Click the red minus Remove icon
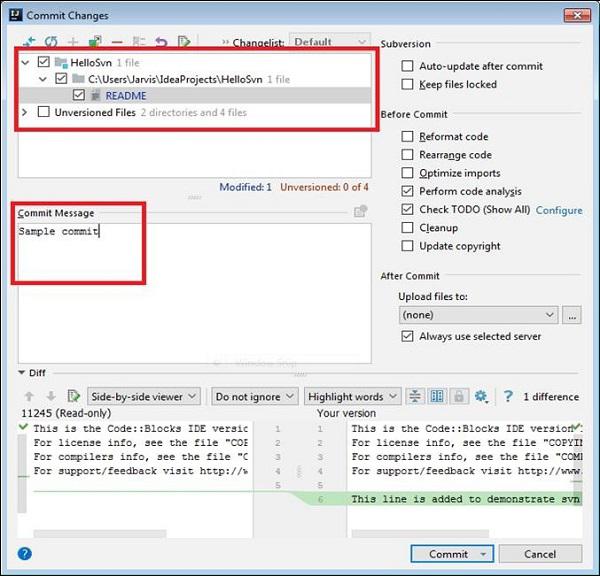Viewport: 600px width, 576px height. tap(117, 42)
